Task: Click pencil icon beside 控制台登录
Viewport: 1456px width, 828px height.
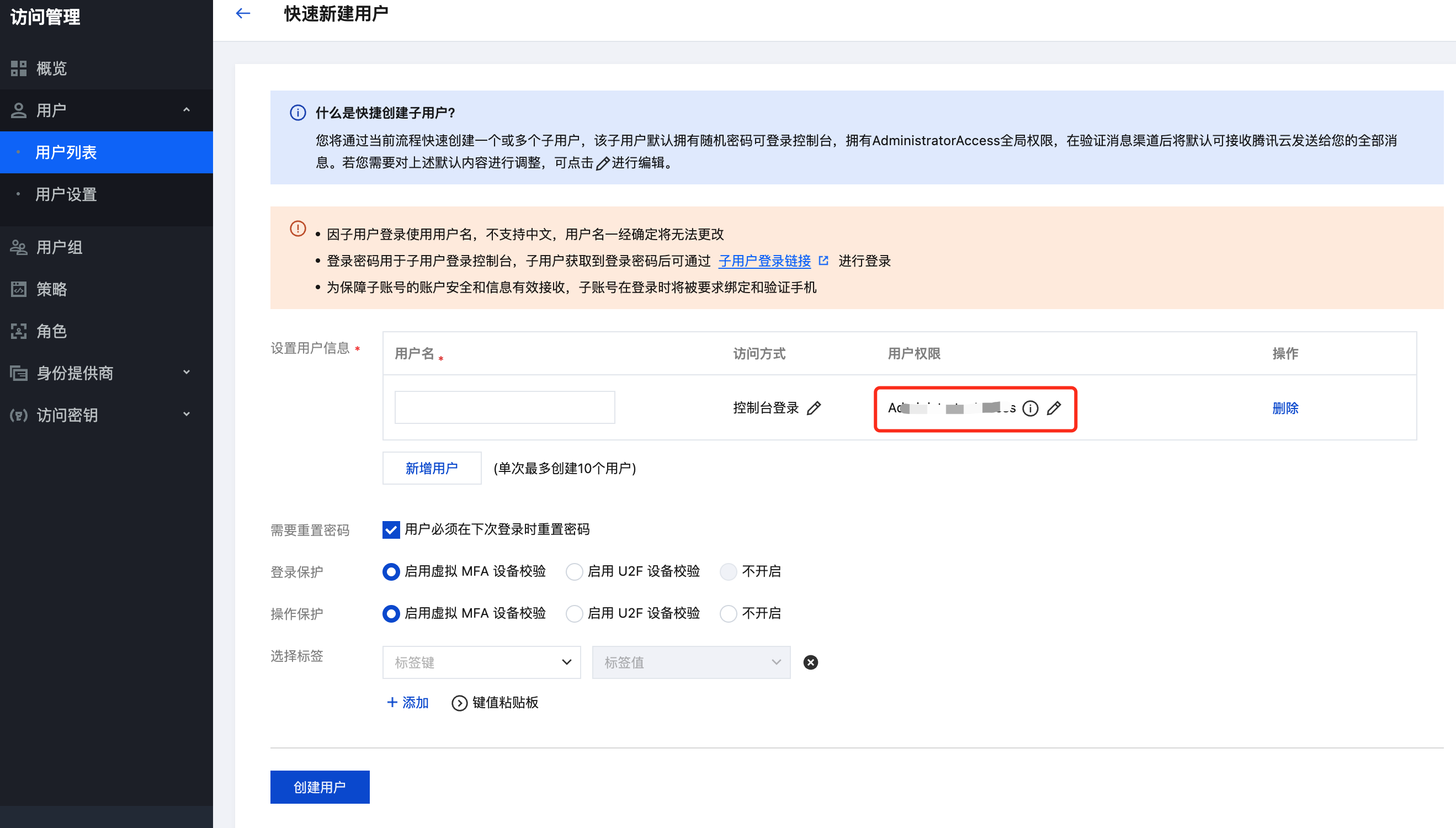Action: point(814,408)
